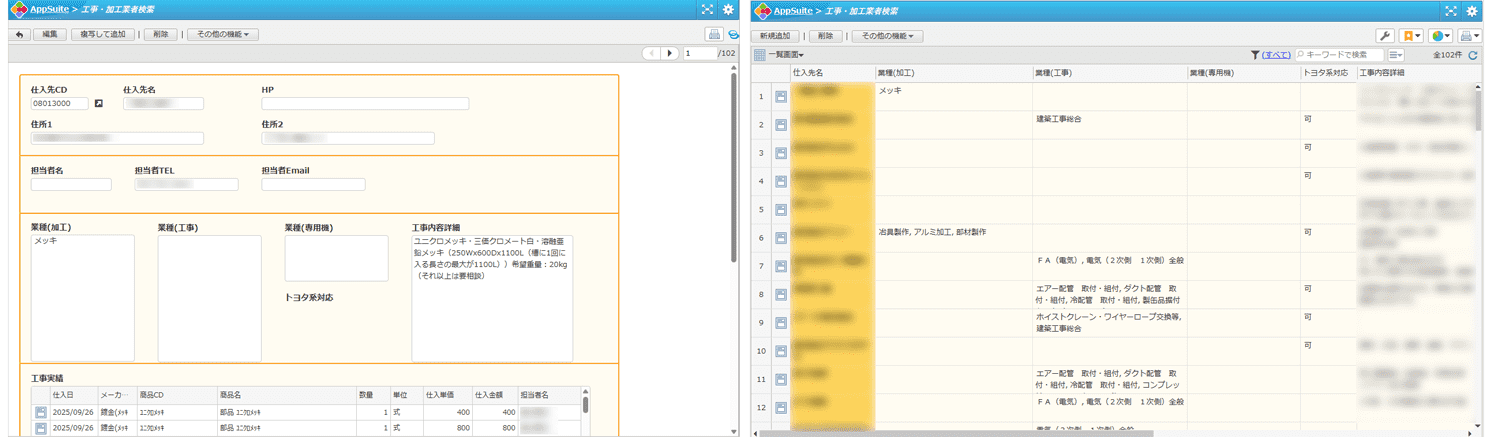Click the 新規追加 button
Viewport: 1500px width, 437px height.
click(x=776, y=35)
